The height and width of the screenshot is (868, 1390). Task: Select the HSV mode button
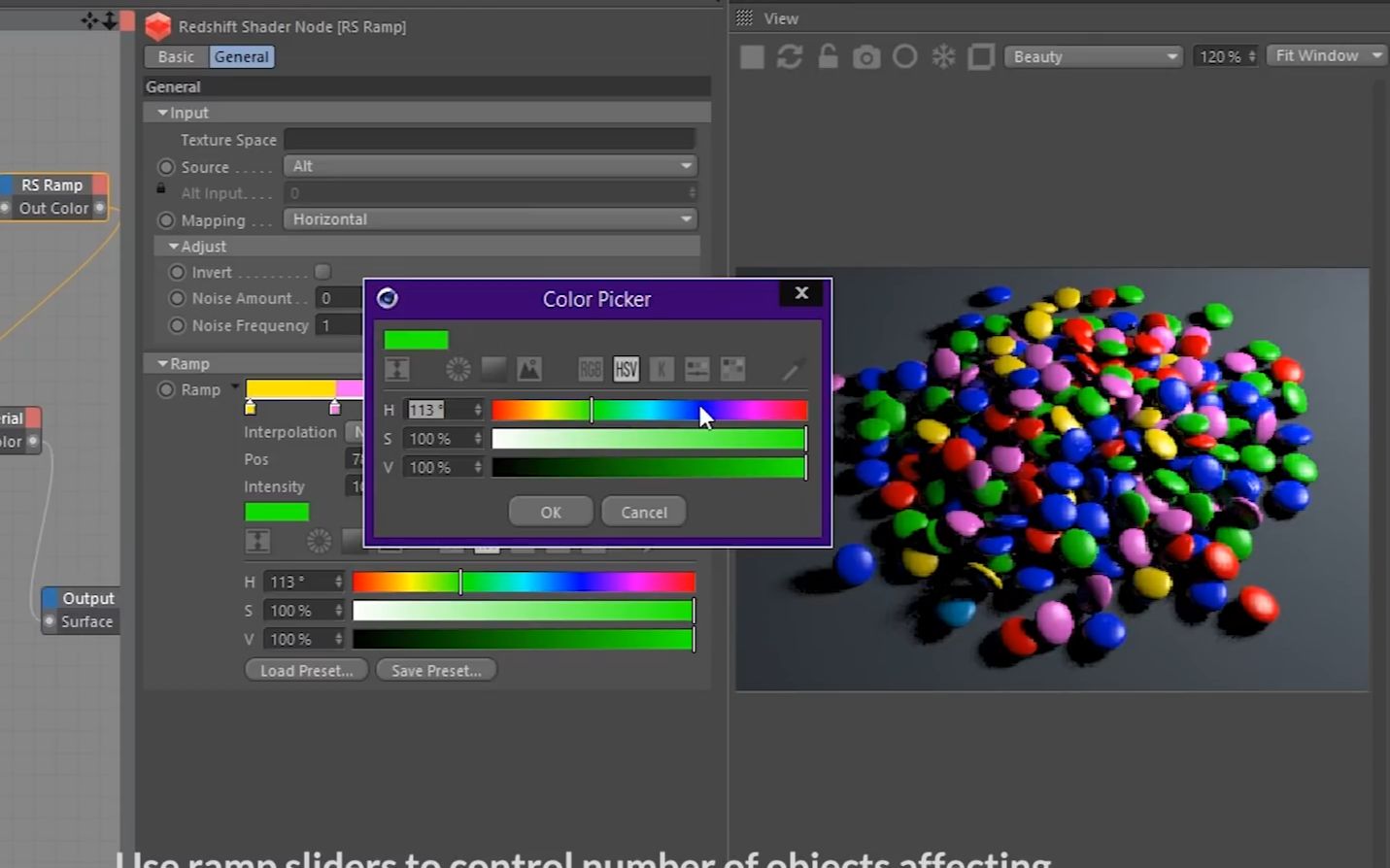[x=626, y=369]
